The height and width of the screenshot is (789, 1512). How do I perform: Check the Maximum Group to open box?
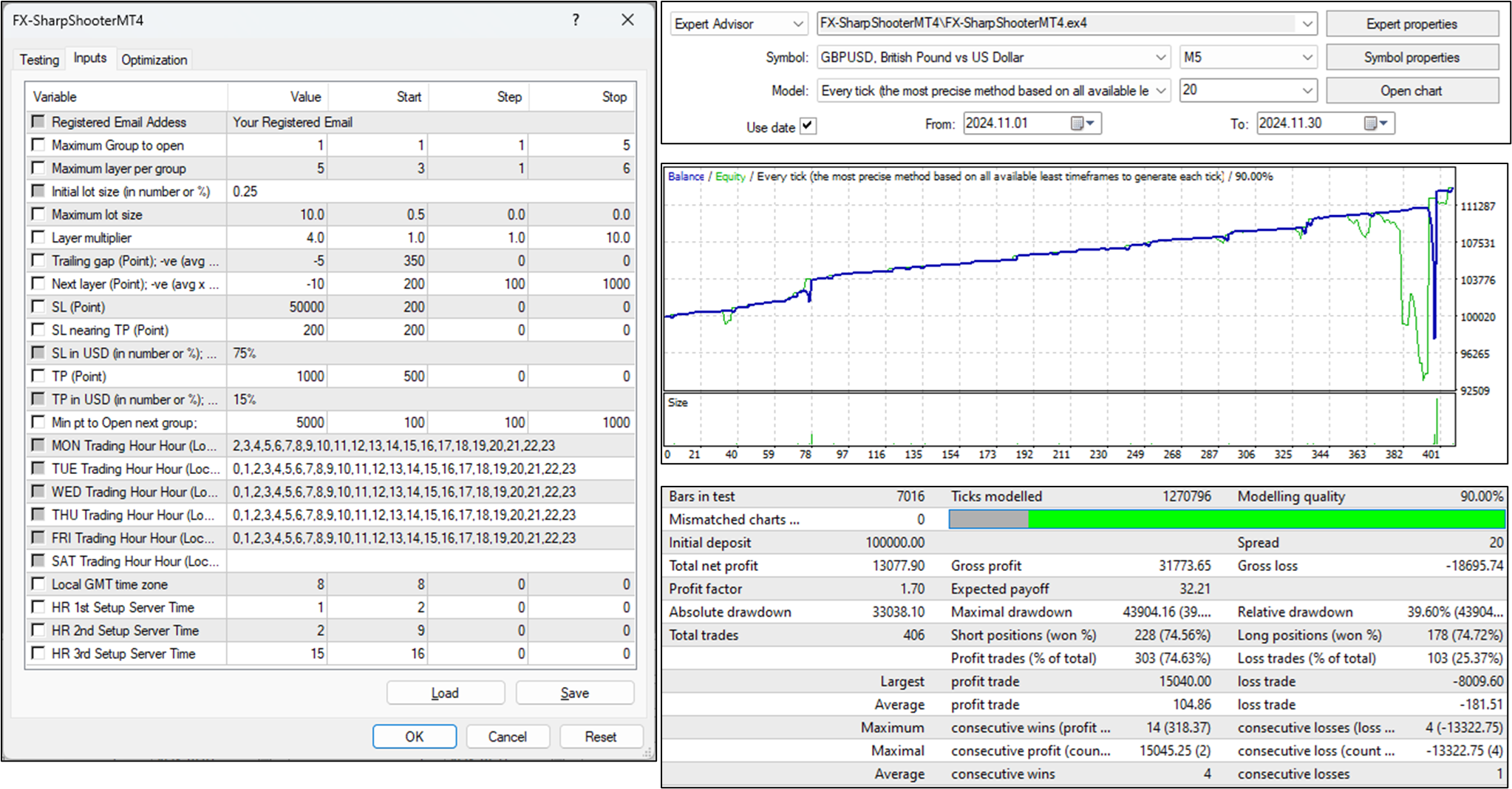click(x=38, y=145)
